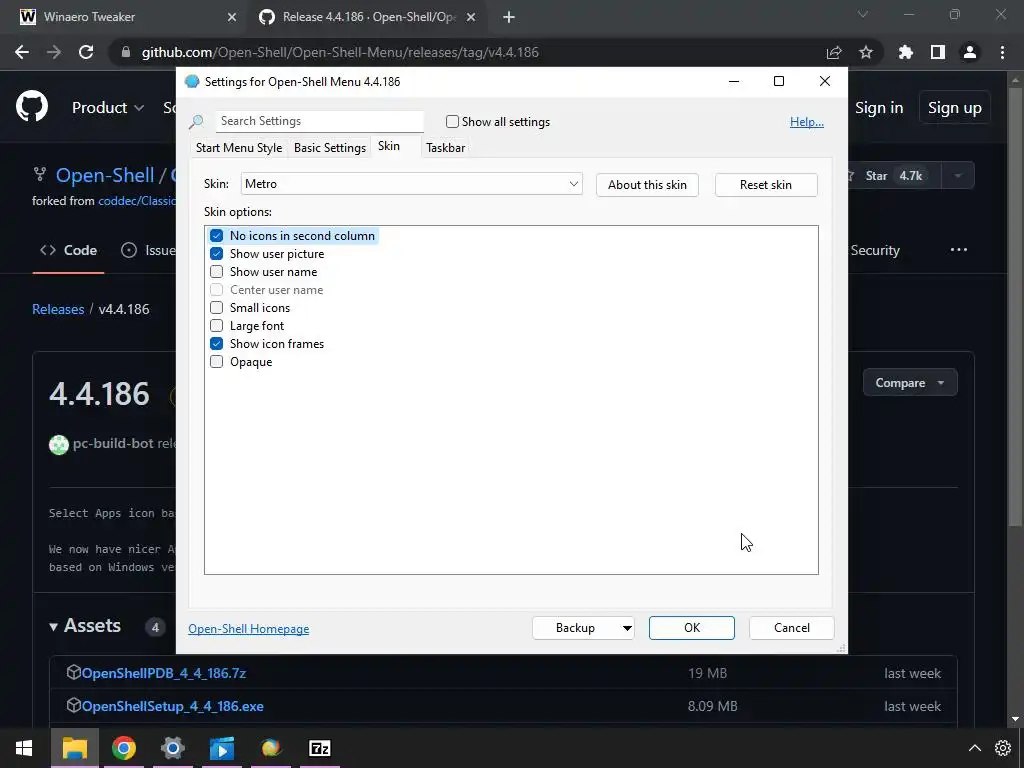Click GitHub Sign in link

tap(879, 108)
